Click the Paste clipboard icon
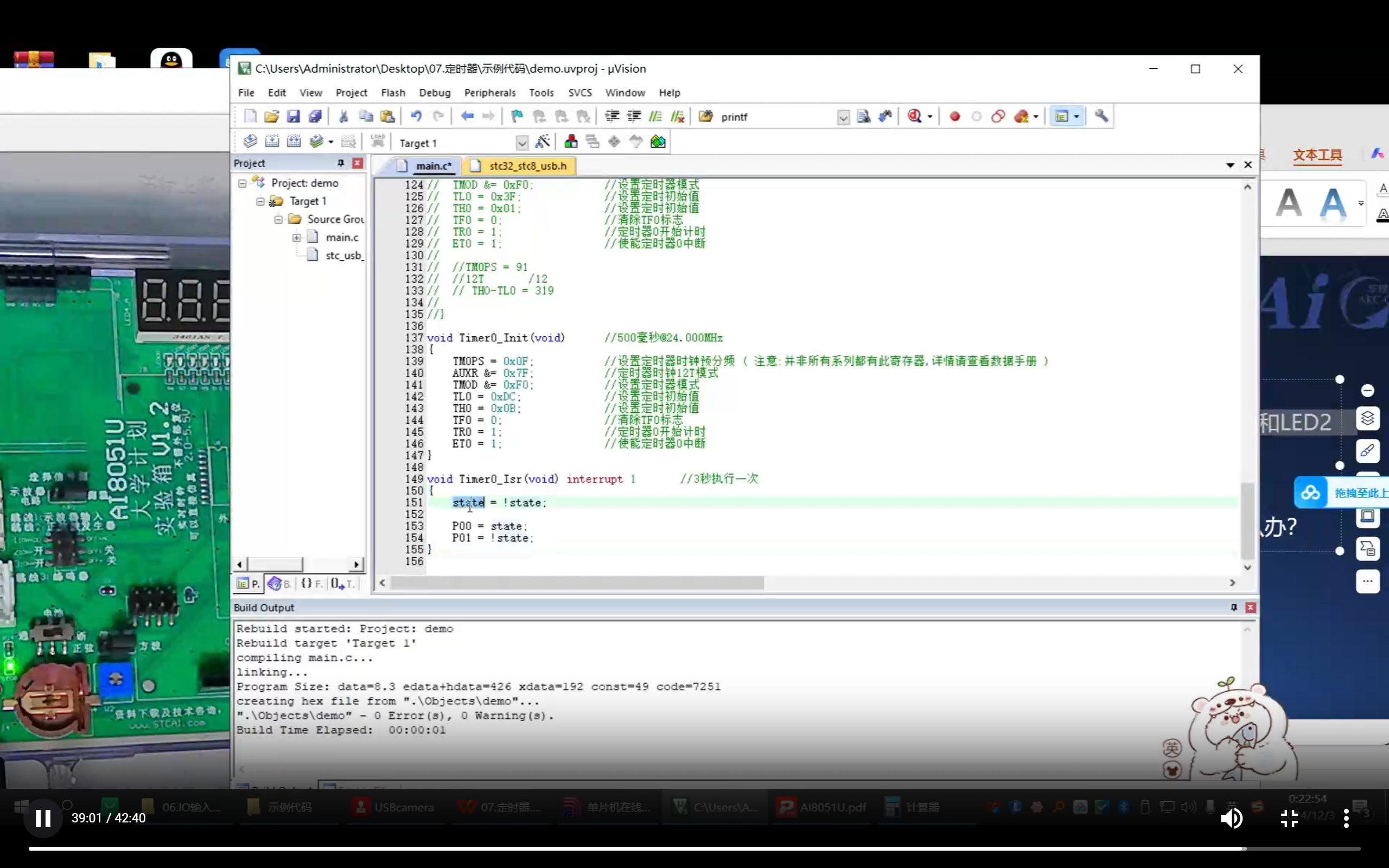1389x868 pixels. click(387, 117)
